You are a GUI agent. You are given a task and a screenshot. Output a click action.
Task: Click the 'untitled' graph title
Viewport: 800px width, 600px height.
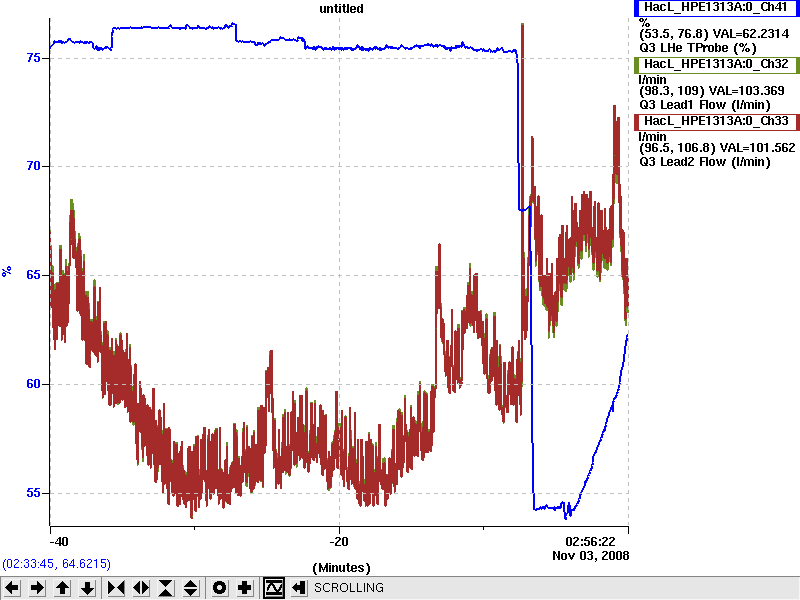(341, 9)
